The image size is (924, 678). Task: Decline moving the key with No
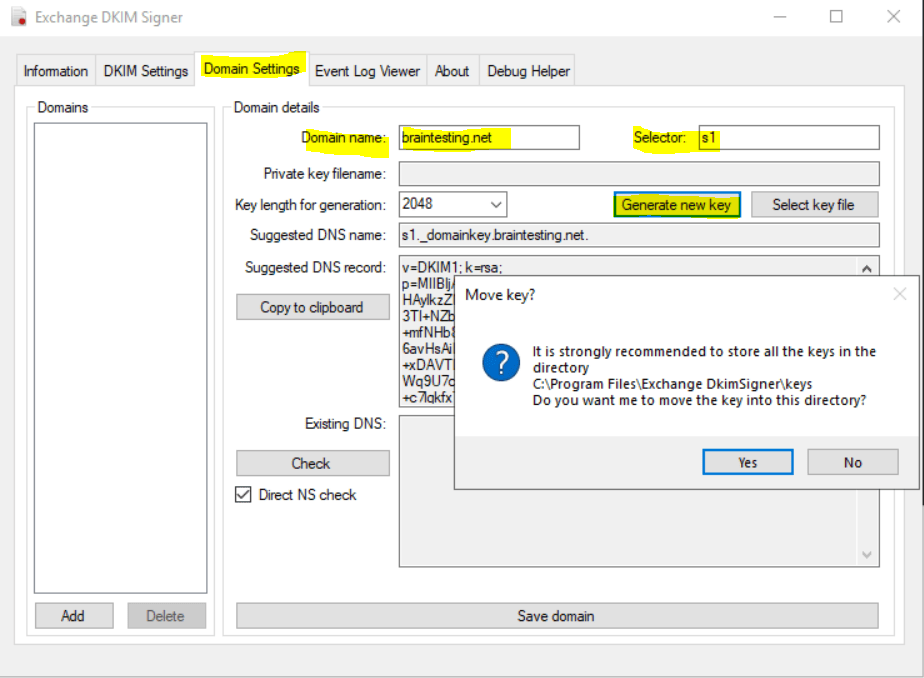pos(852,462)
